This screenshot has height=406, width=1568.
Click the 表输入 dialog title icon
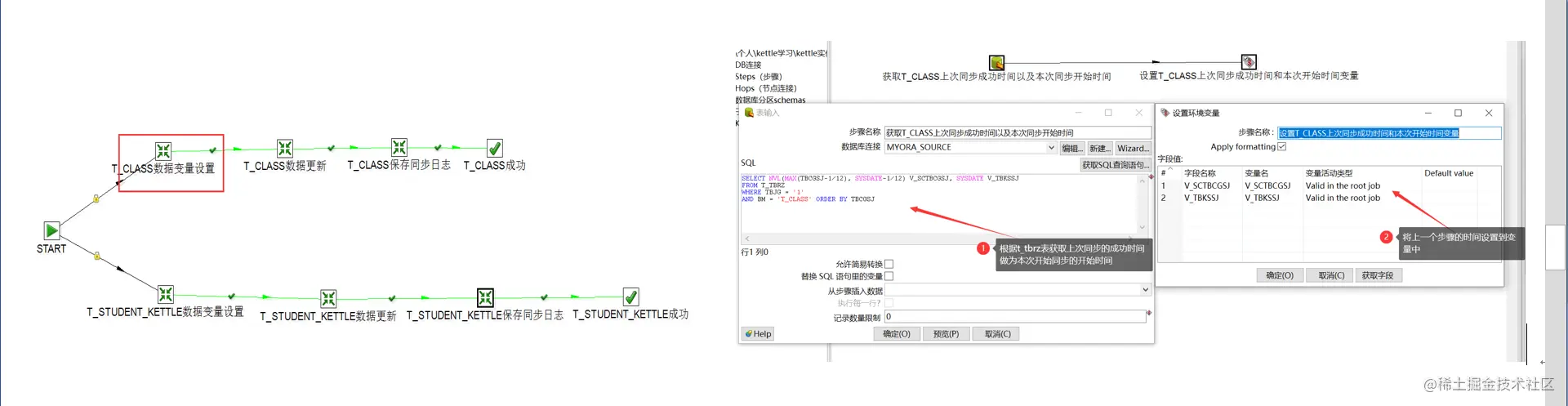(749, 113)
